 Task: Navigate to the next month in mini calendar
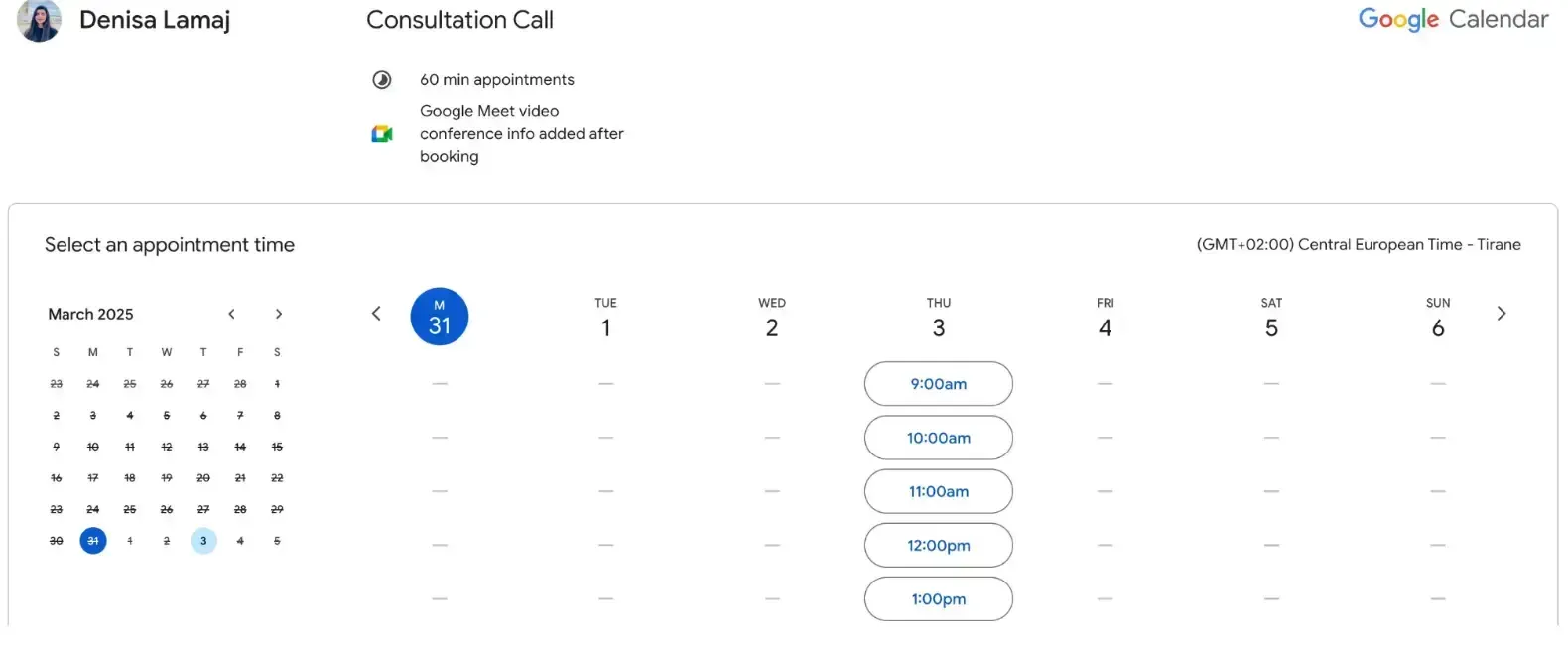pos(279,314)
